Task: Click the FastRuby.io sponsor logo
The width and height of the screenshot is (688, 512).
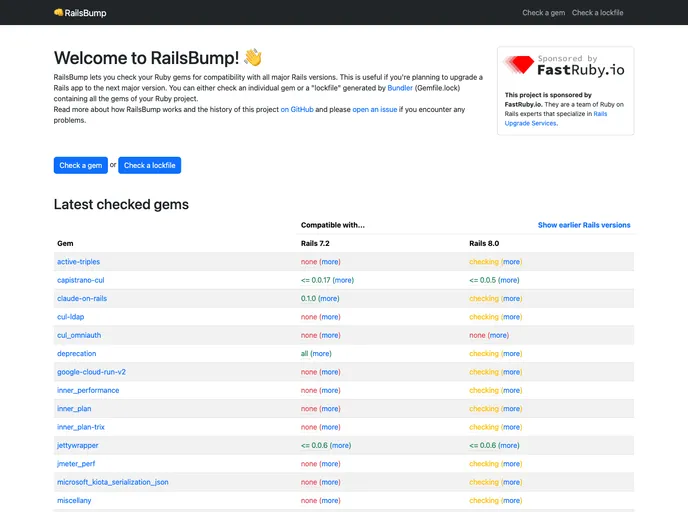Action: point(565,66)
